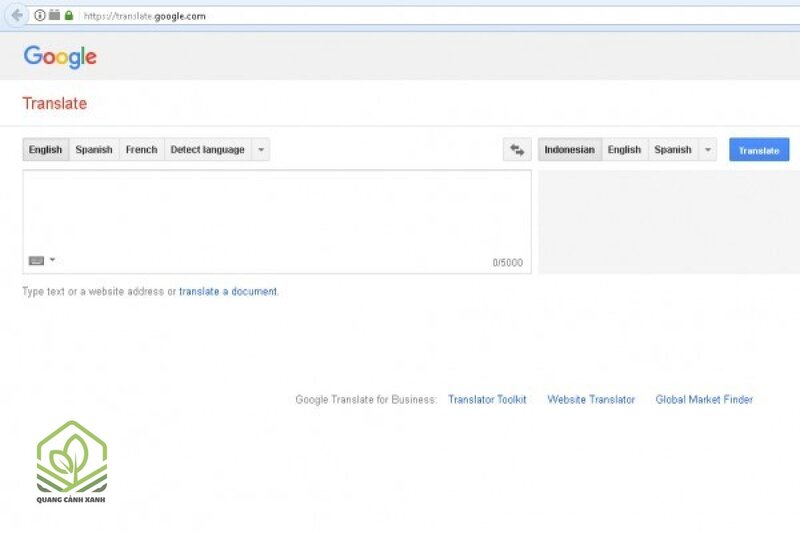Screen dimensions: 800x533
Task: Select French as source language
Action: tap(141, 150)
